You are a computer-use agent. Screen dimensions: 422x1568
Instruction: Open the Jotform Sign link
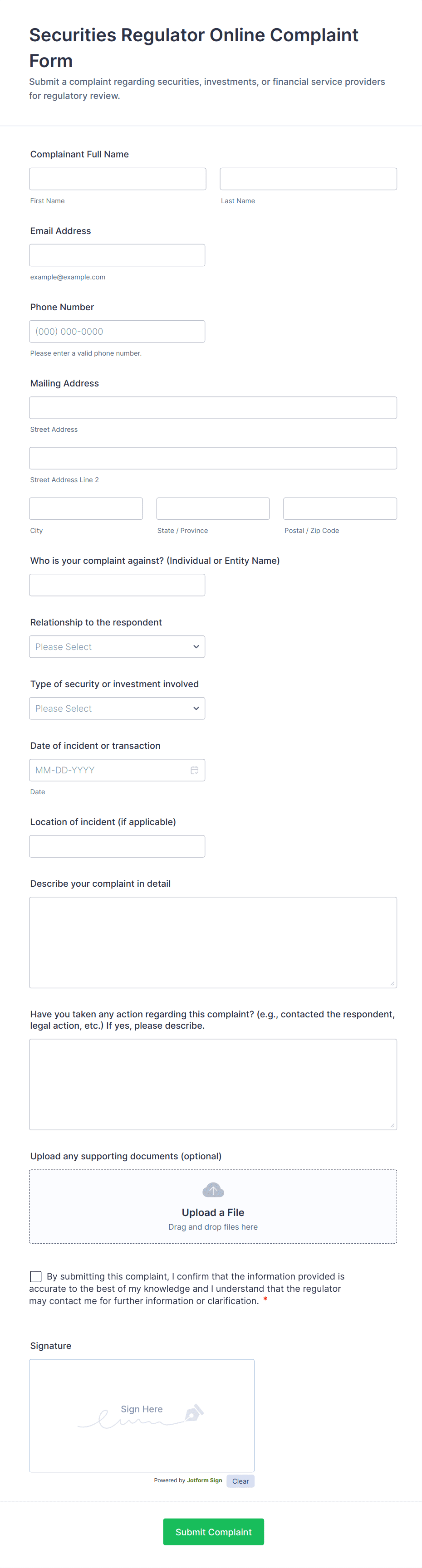[x=204, y=1480]
